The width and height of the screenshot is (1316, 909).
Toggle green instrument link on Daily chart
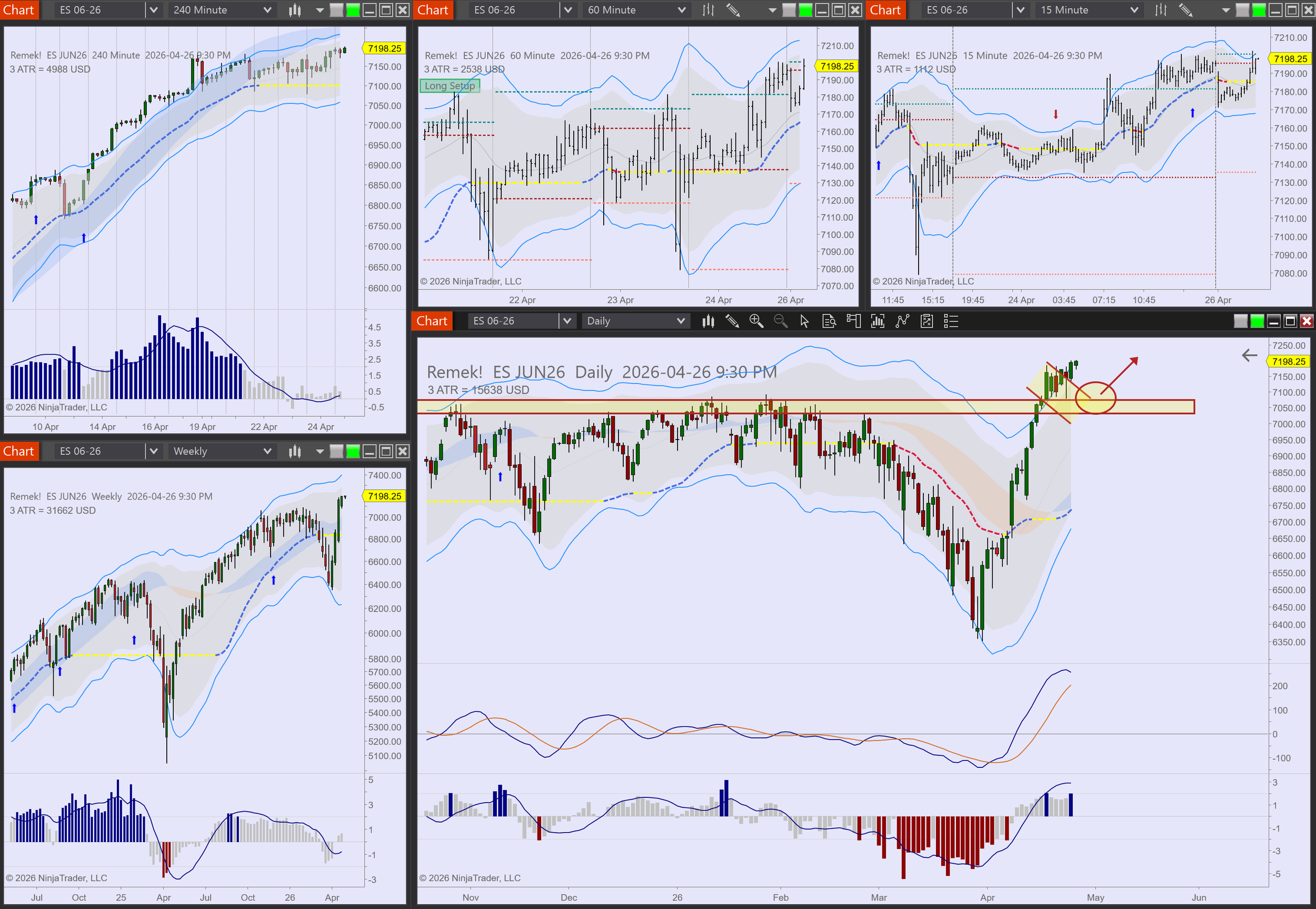click(x=1257, y=321)
